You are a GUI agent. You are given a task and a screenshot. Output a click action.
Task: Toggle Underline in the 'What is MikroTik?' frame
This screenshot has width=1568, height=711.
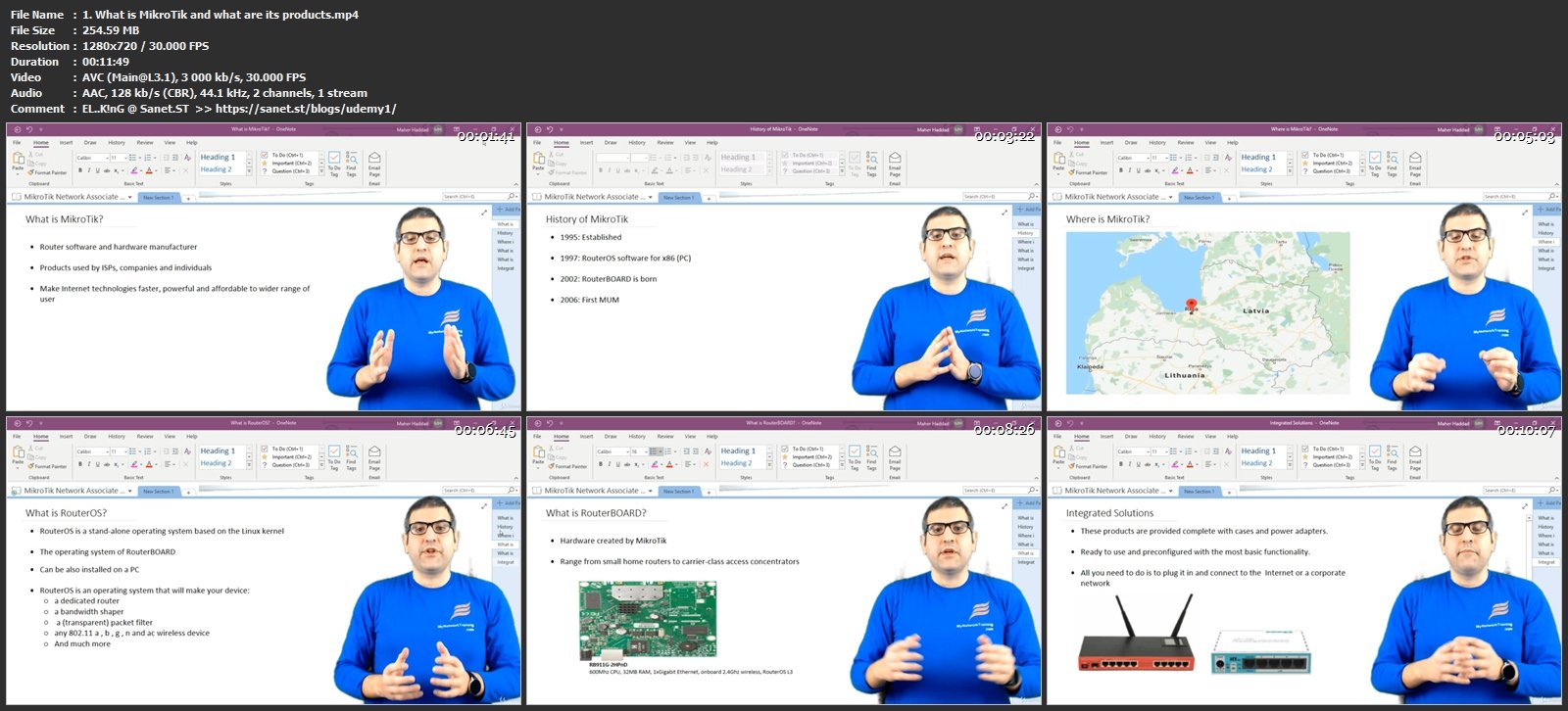click(97, 170)
